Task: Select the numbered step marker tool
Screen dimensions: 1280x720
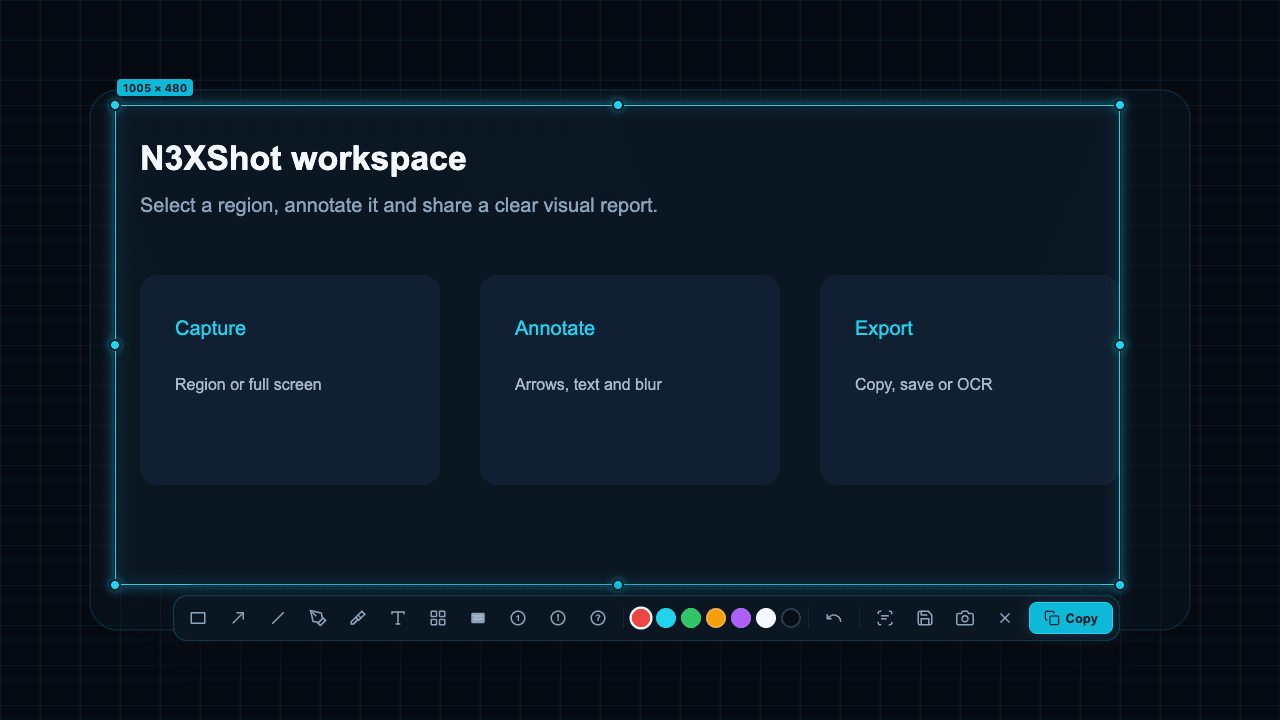Action: coord(518,618)
